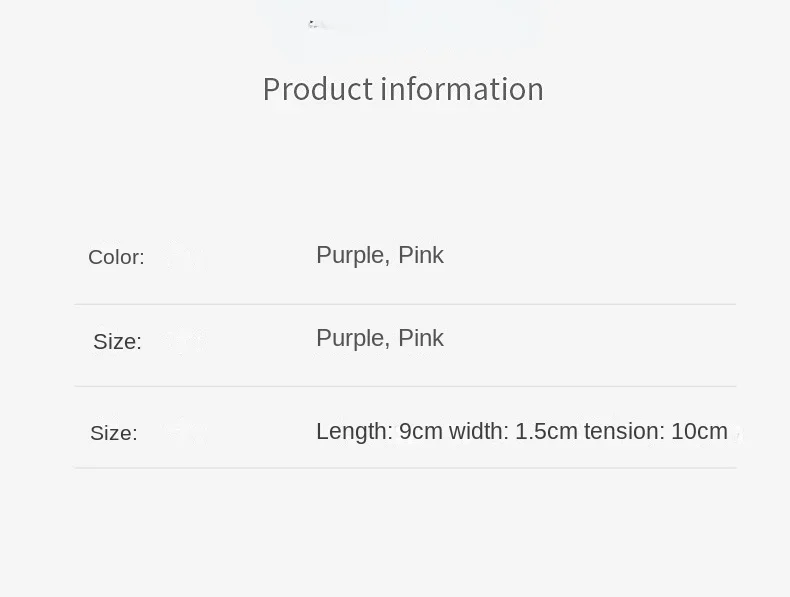
Task: Click the word "information" in the heading
Action: coord(462,89)
